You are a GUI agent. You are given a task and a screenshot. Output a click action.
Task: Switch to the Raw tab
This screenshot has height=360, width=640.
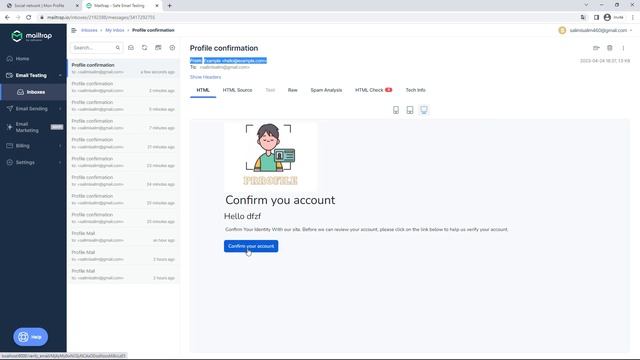click(x=293, y=90)
